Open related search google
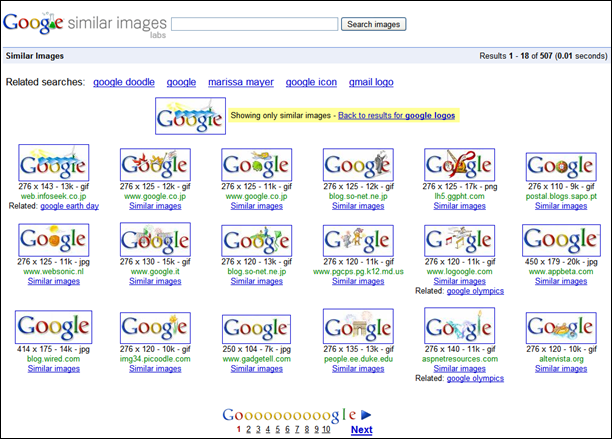 point(181,82)
